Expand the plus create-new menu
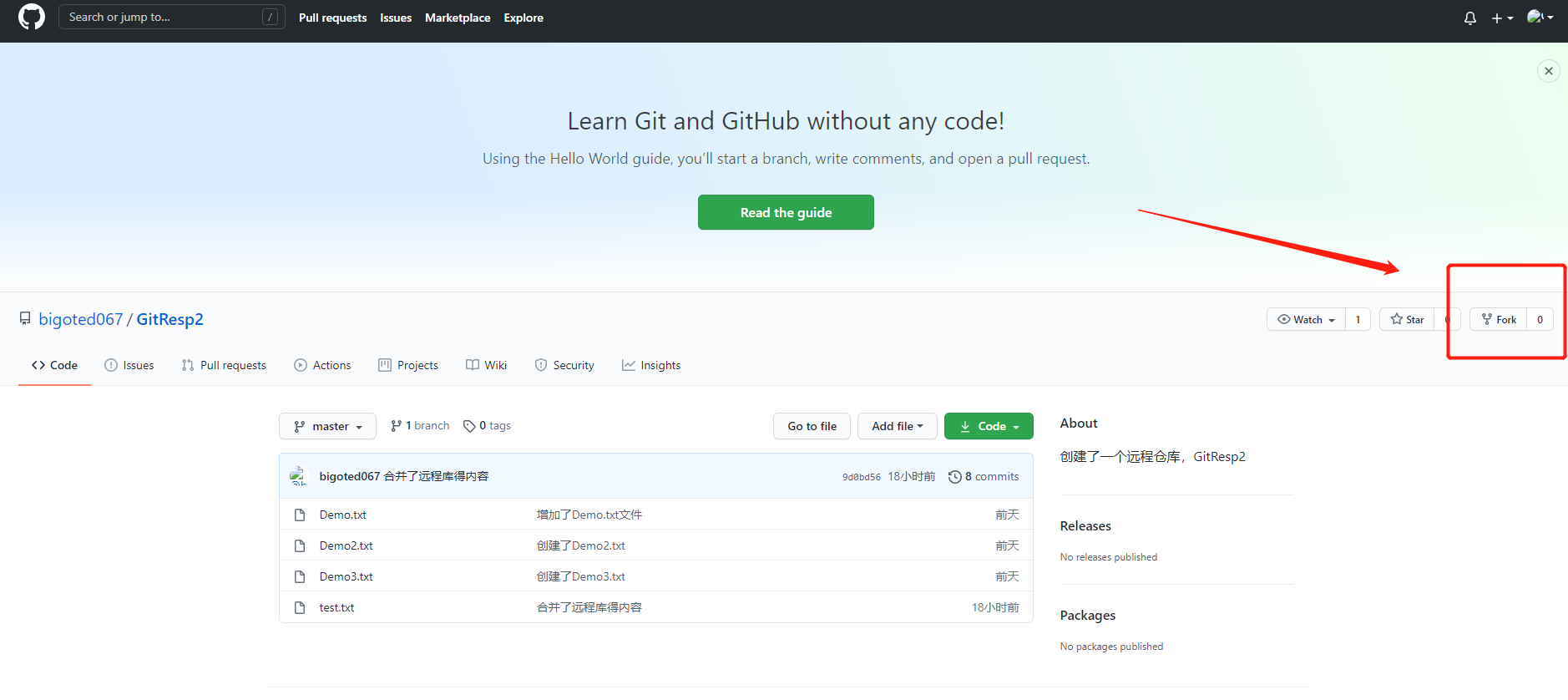Viewport: 1568px width, 700px height. coord(1502,18)
